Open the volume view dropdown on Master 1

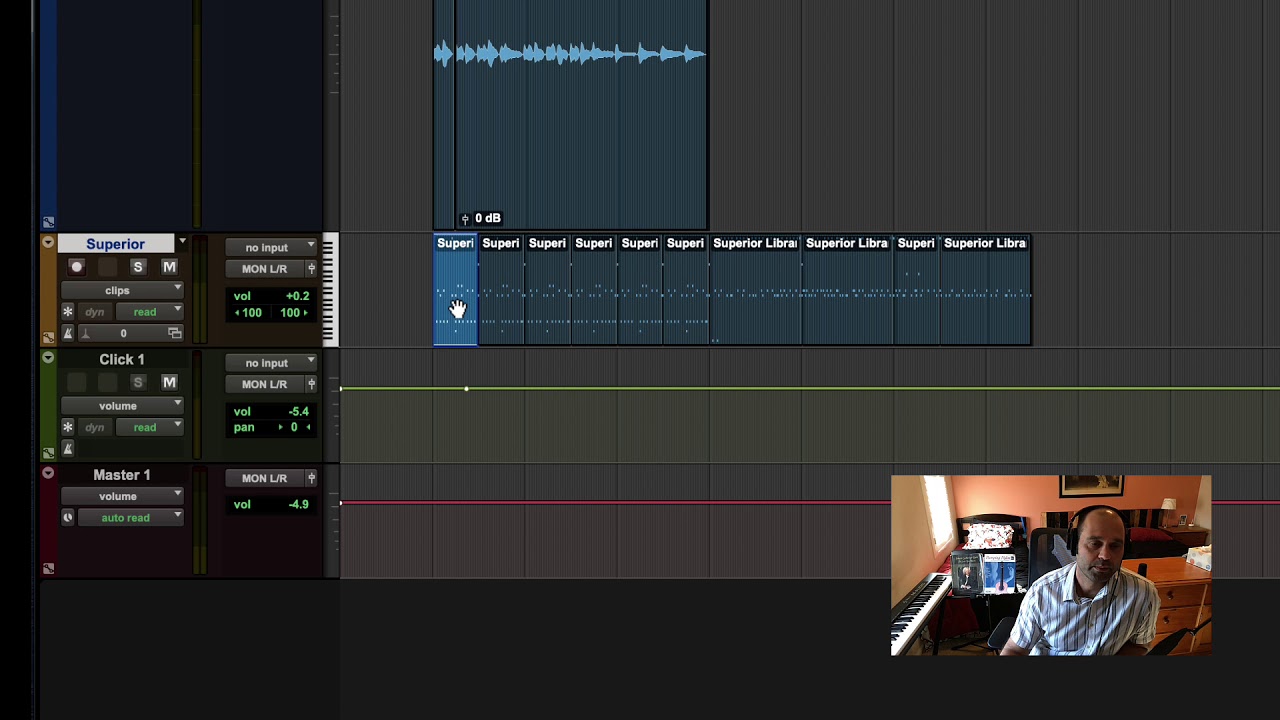coord(121,496)
